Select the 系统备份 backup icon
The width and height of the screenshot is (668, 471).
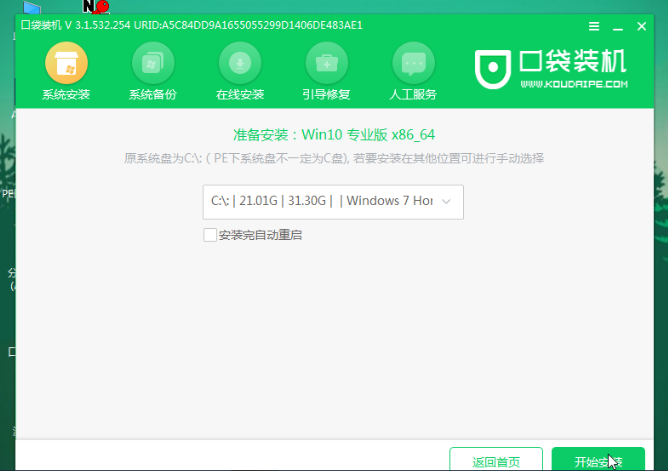[x=153, y=64]
